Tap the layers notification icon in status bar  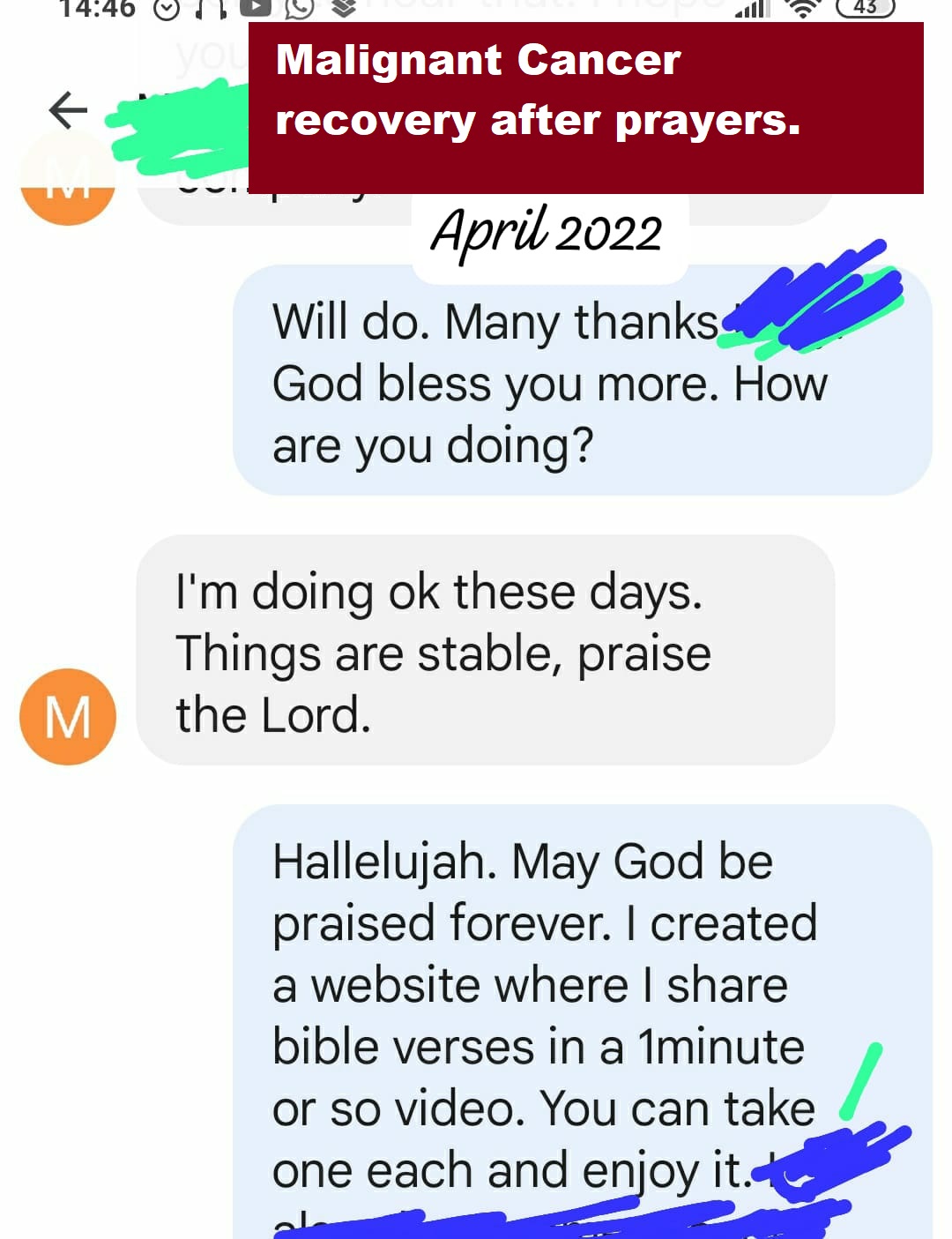(x=345, y=8)
